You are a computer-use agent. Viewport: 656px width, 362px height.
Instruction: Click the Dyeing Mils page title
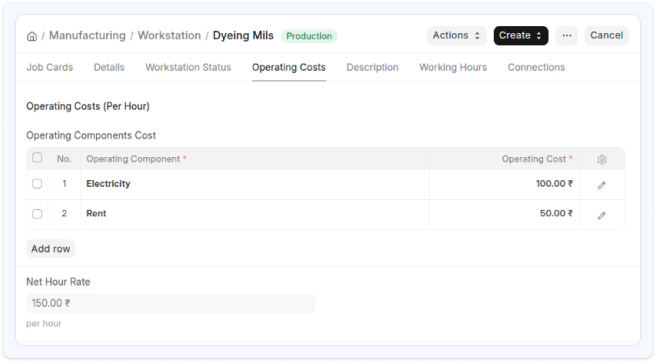click(x=243, y=36)
